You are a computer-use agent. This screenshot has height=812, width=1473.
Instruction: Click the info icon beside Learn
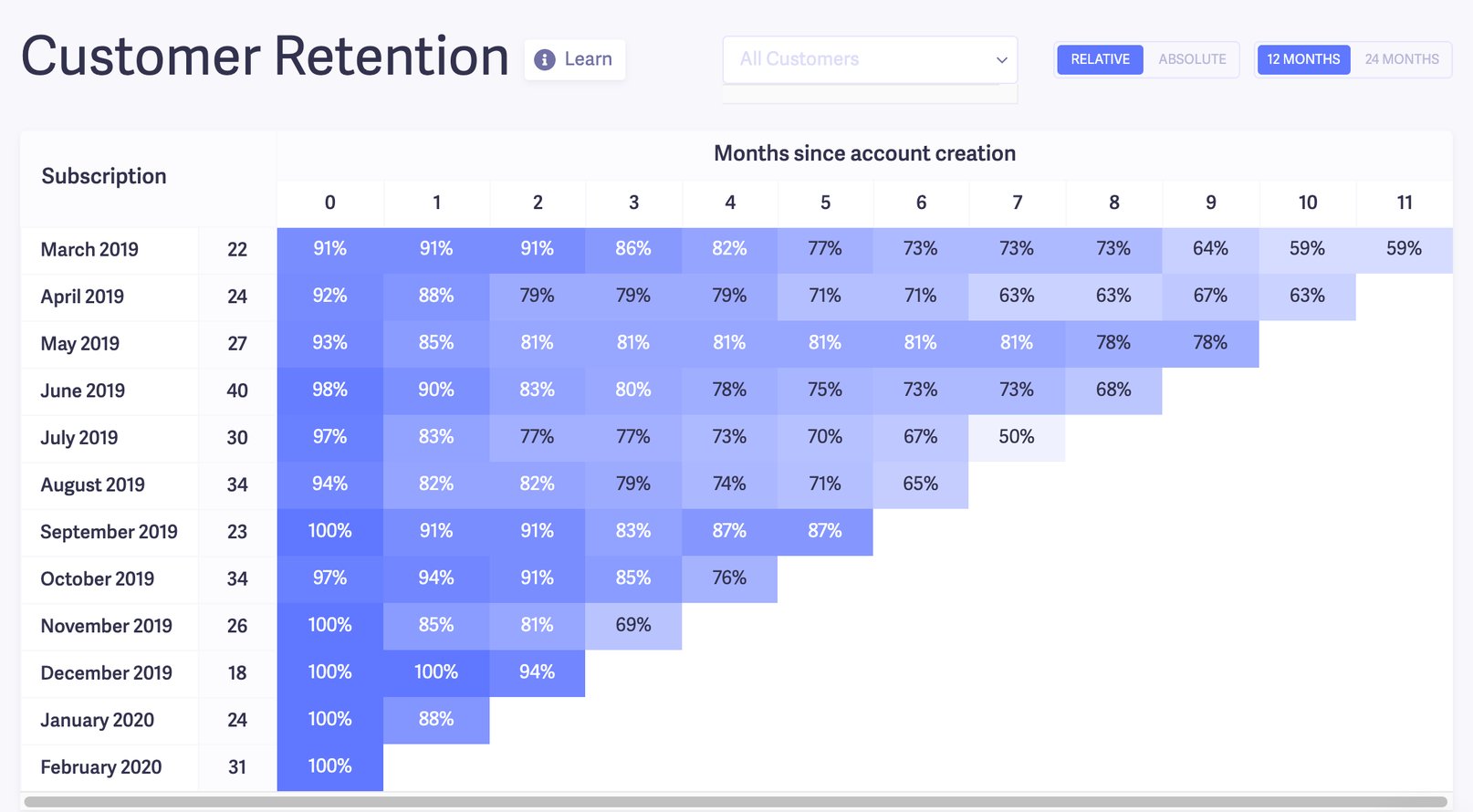click(545, 58)
